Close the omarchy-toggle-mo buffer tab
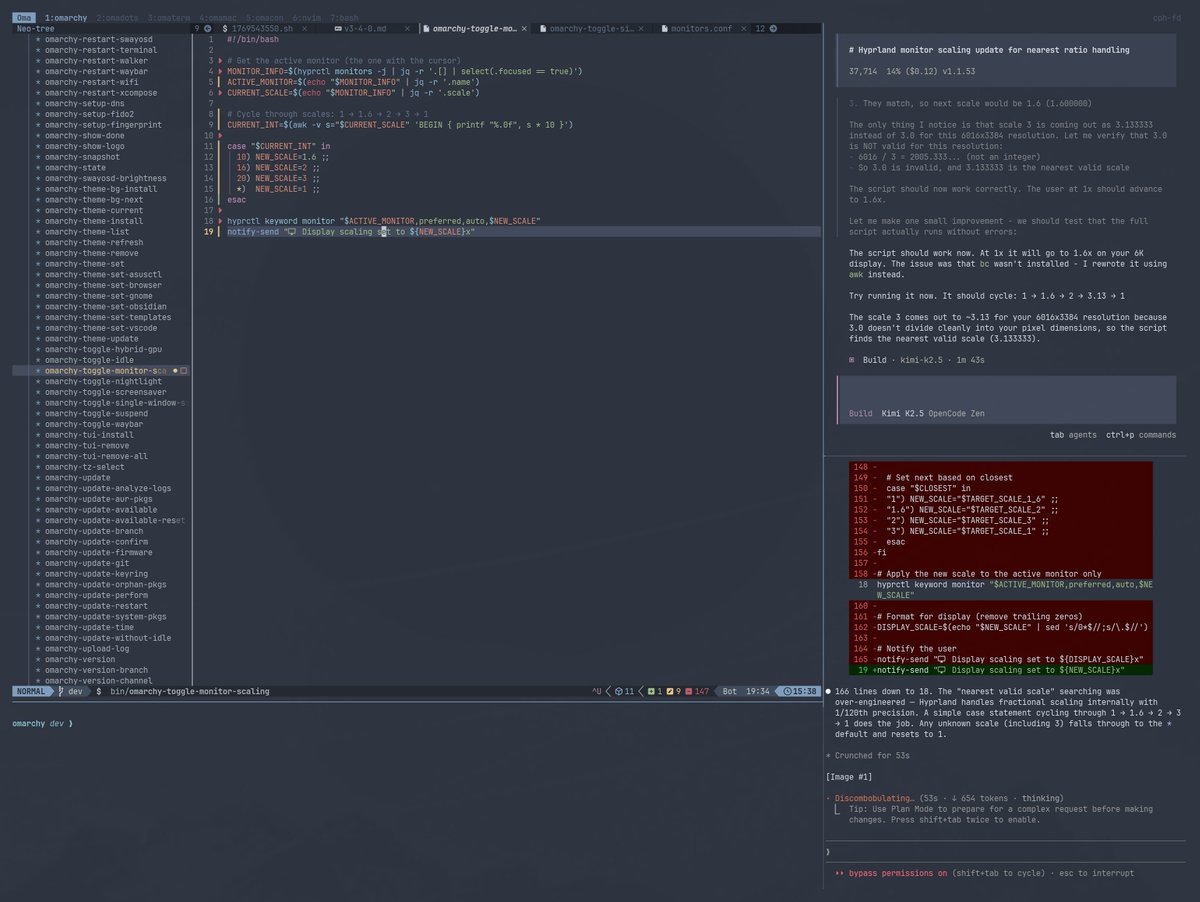 (524, 29)
